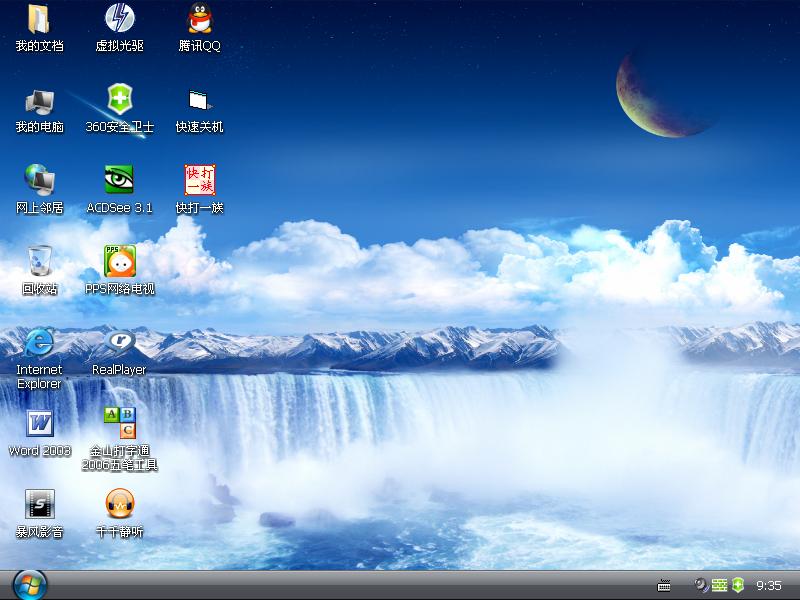Open PPS网络电视 desktop icon
This screenshot has height=600, width=800.
[119, 261]
